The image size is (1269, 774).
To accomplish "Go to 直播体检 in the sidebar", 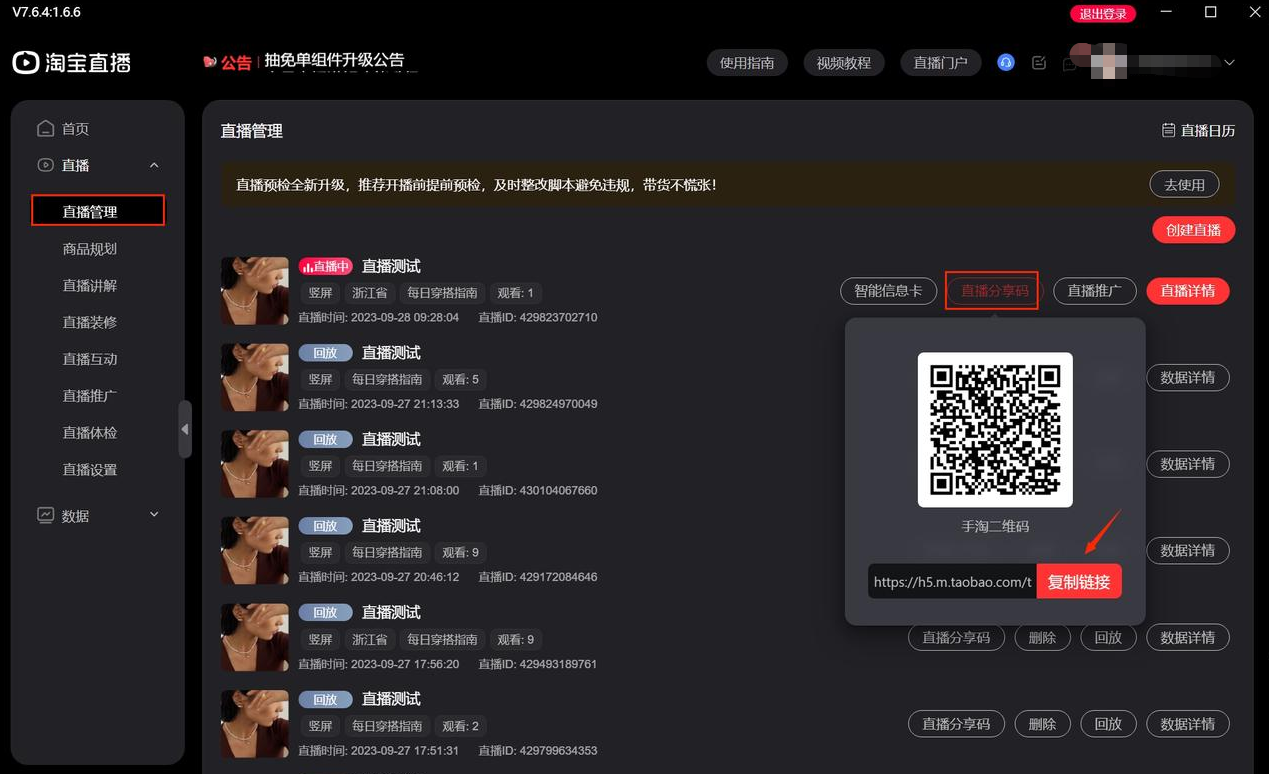I will [x=90, y=433].
